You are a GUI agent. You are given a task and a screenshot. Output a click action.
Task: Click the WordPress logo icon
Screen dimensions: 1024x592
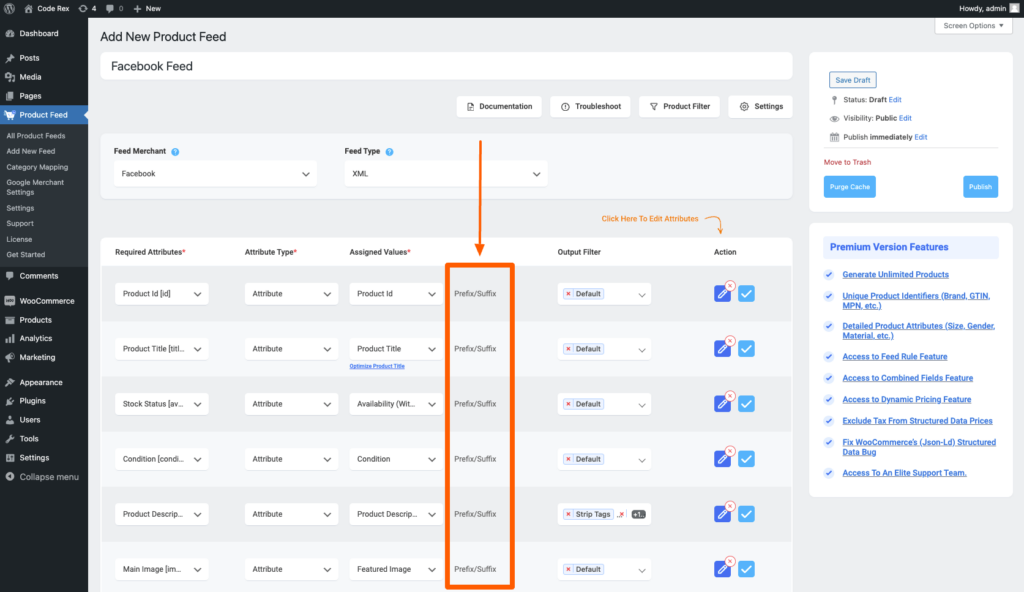(10, 8)
